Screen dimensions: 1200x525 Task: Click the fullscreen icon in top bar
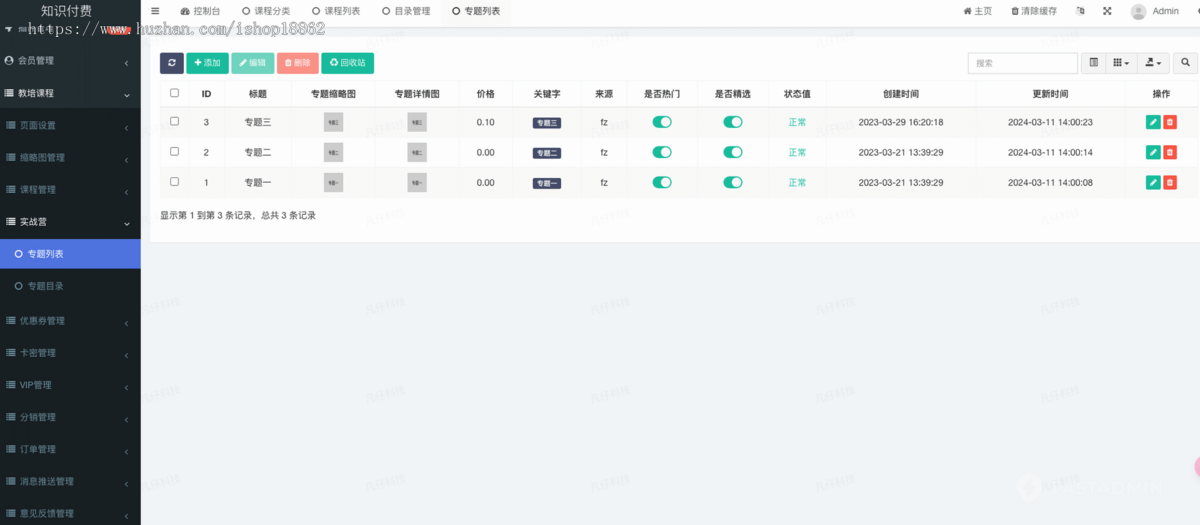1107,11
